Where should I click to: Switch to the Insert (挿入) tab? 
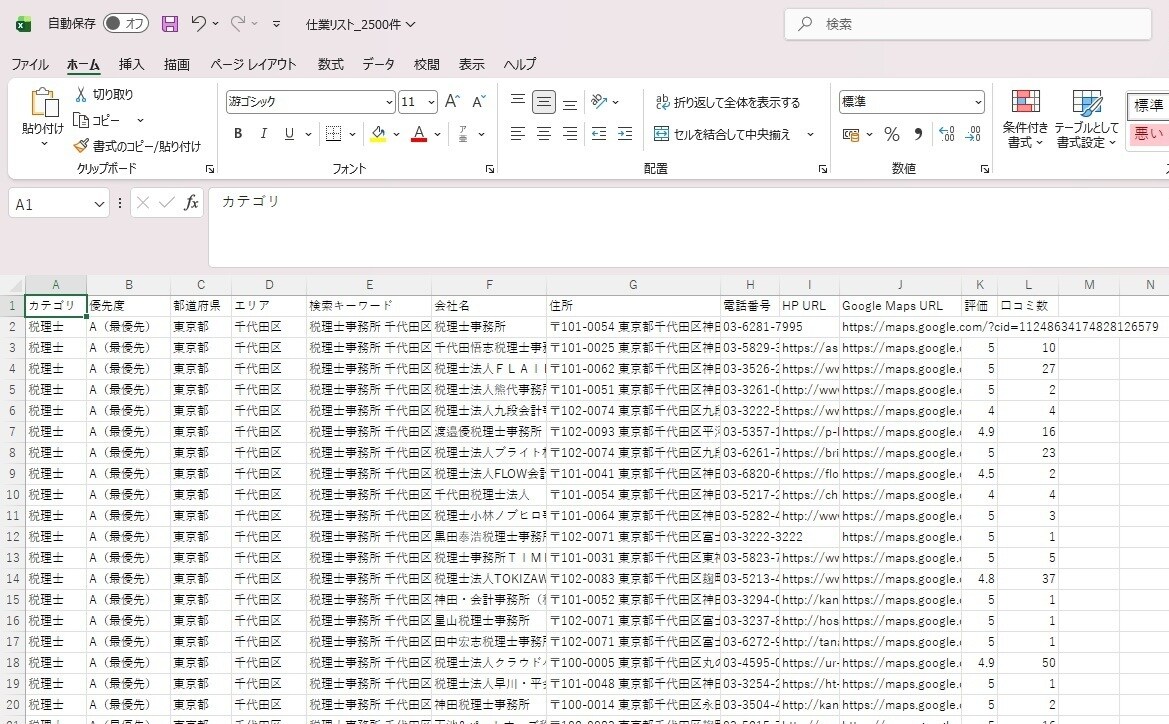point(131,64)
